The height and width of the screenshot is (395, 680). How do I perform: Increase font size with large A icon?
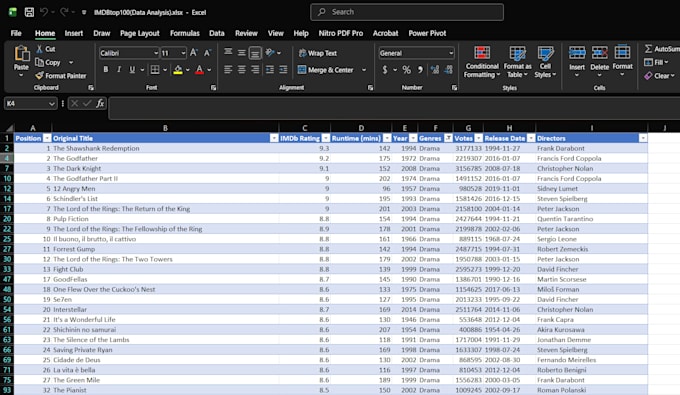pos(194,53)
